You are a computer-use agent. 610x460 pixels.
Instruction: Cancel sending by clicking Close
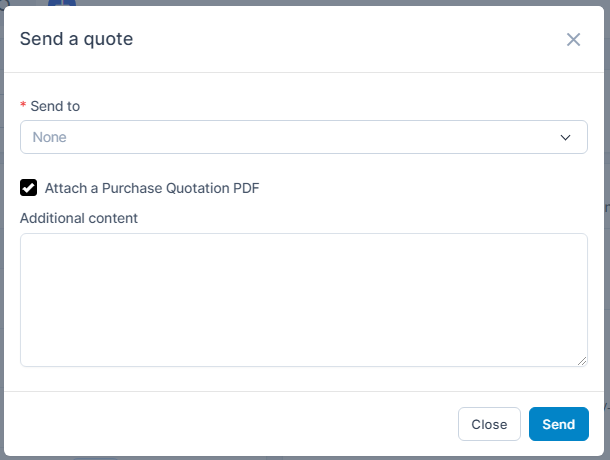(489, 424)
